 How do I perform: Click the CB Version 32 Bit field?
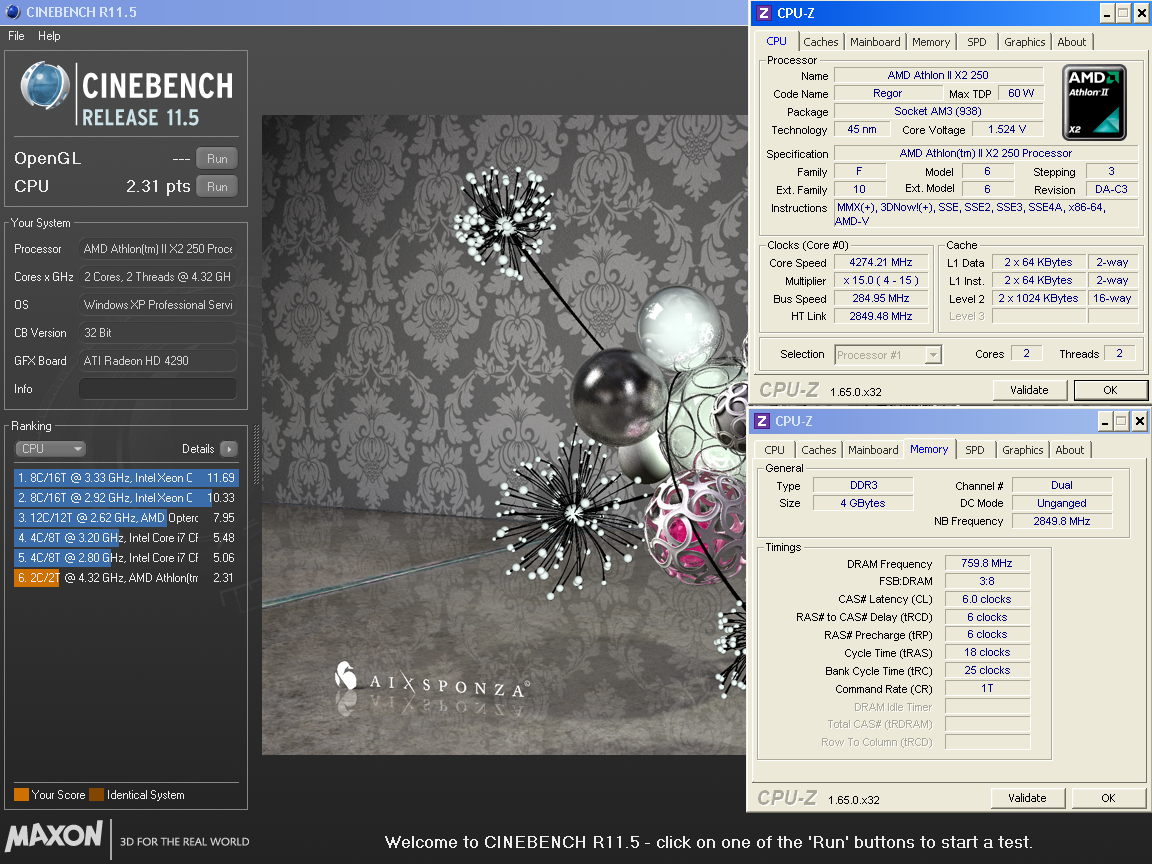coord(158,333)
